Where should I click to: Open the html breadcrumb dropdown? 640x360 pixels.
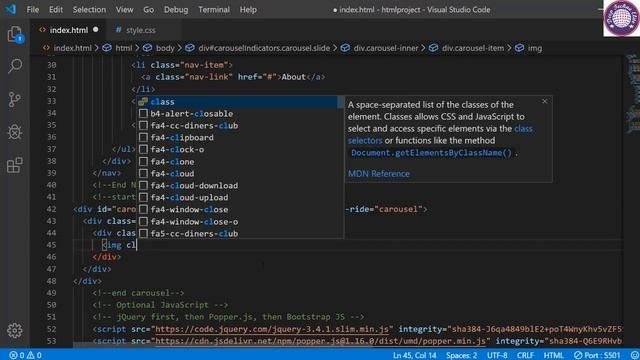pos(118,48)
